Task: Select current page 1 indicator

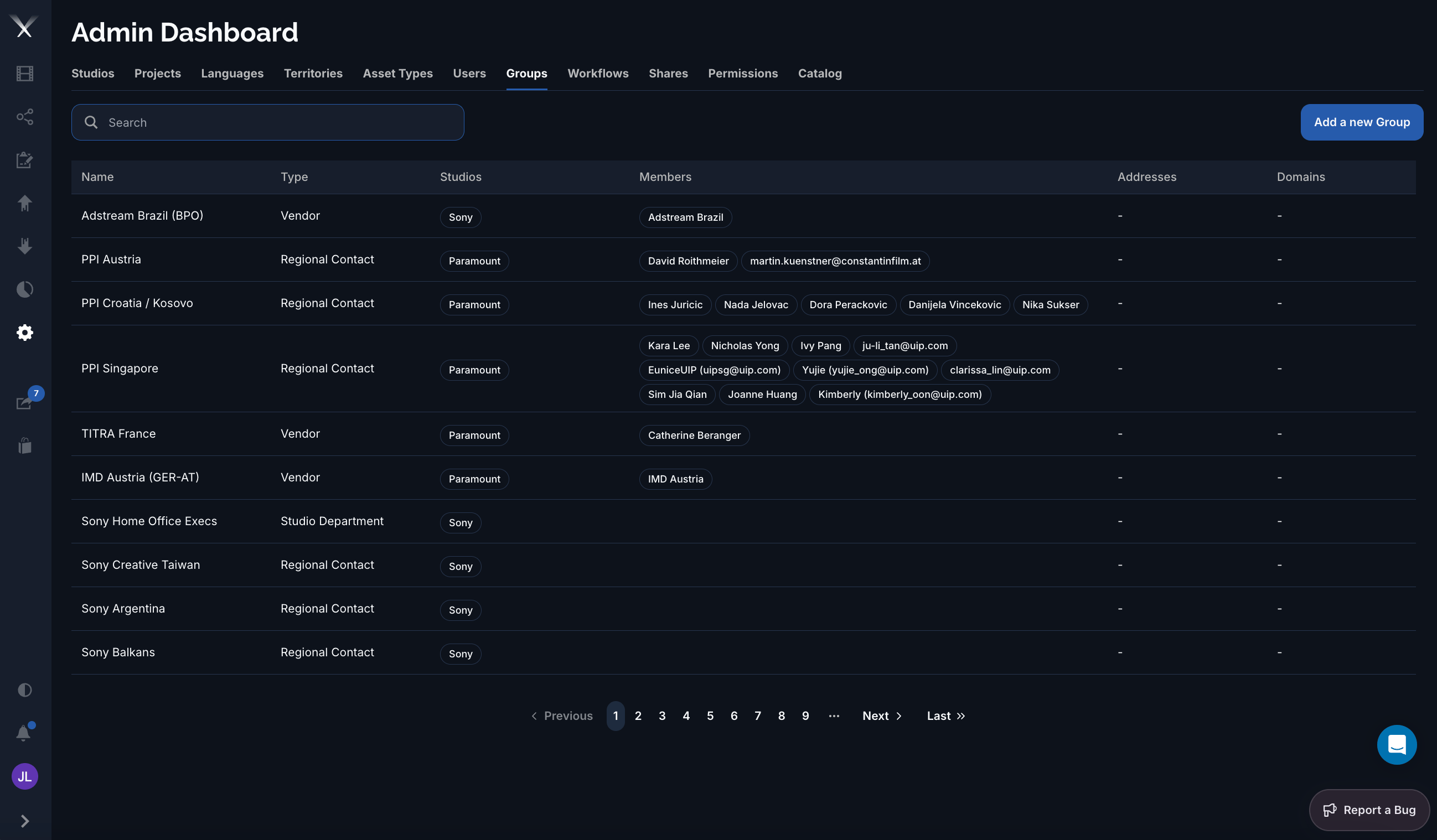Action: tap(616, 715)
